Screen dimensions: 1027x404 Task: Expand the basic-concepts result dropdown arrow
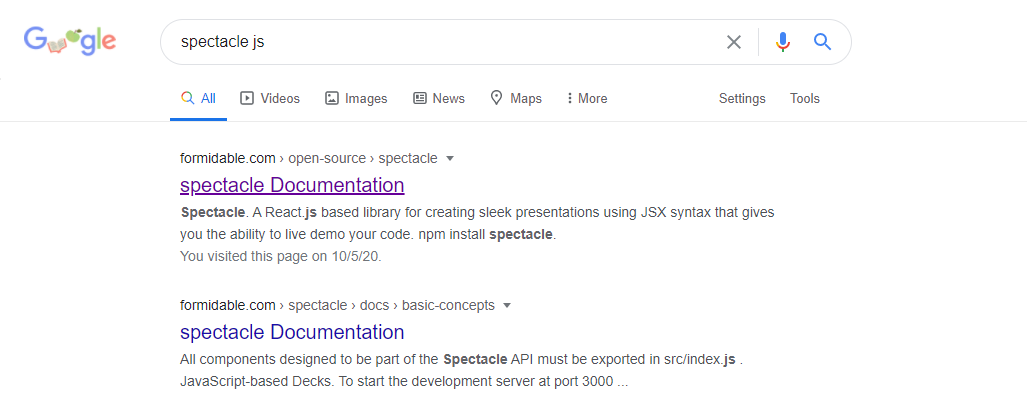pyautogui.click(x=507, y=305)
